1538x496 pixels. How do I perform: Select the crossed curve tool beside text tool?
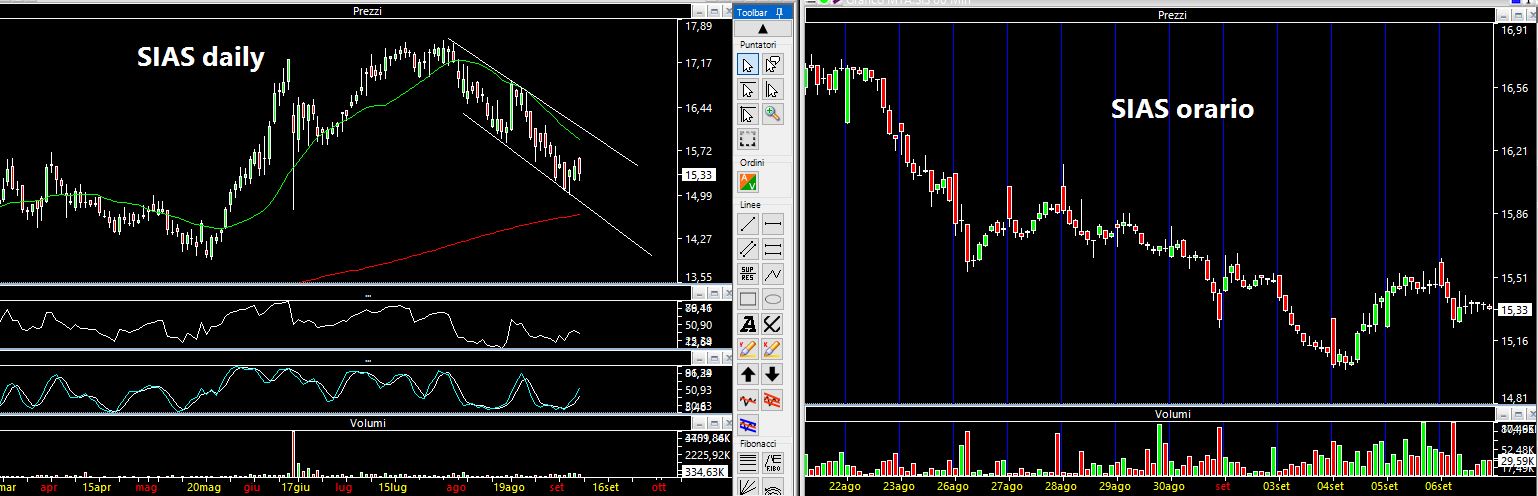(772, 324)
